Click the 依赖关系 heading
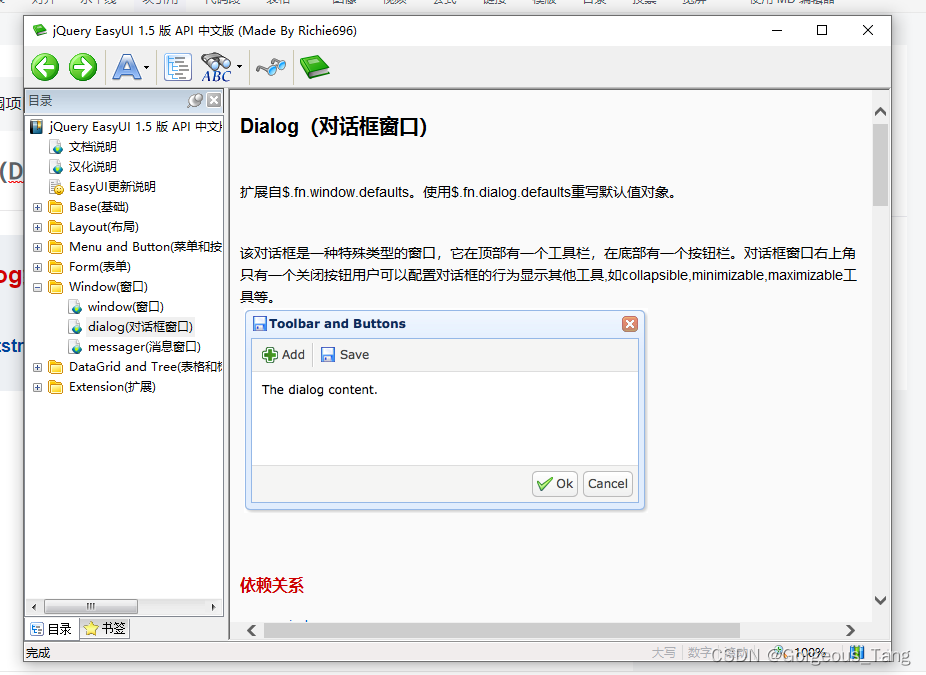Image resolution: width=926 pixels, height=675 pixels. pyautogui.click(x=272, y=585)
